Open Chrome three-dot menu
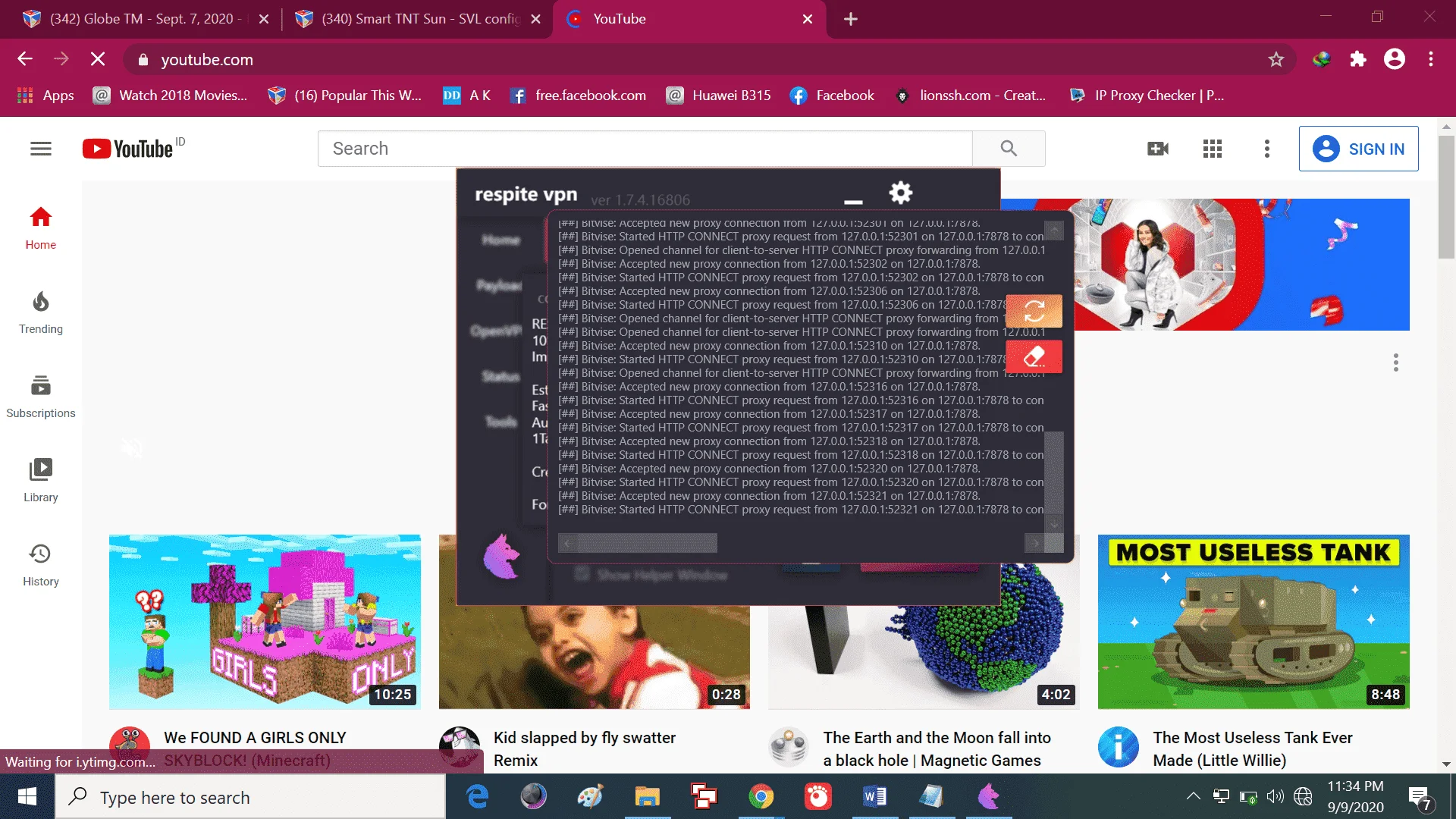1456x819 pixels. pyautogui.click(x=1431, y=59)
